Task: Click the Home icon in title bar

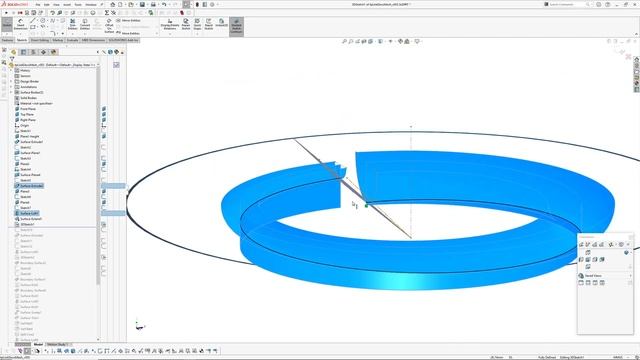Action: click(x=113, y=4)
